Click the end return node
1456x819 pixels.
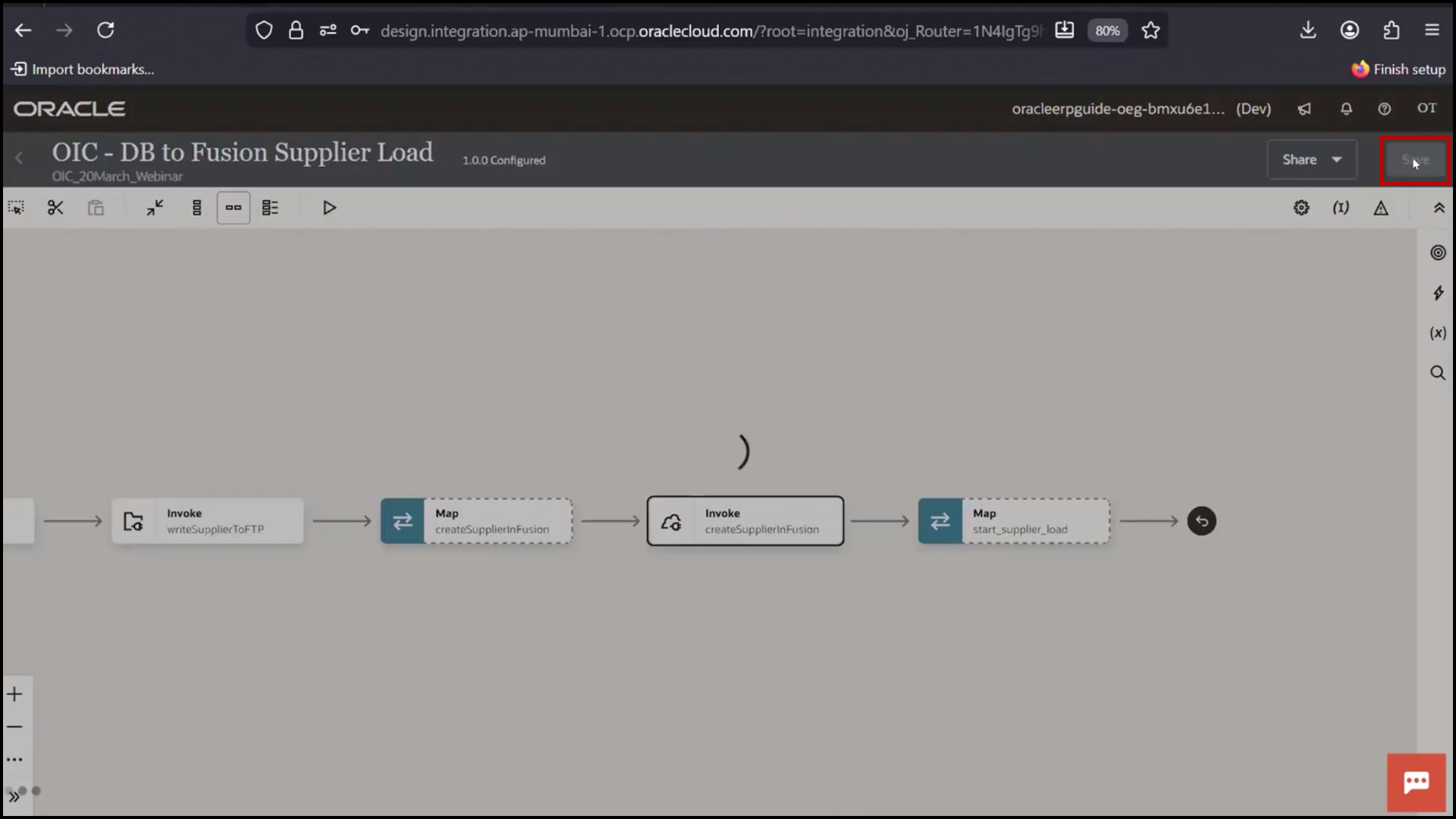pos(1201,521)
